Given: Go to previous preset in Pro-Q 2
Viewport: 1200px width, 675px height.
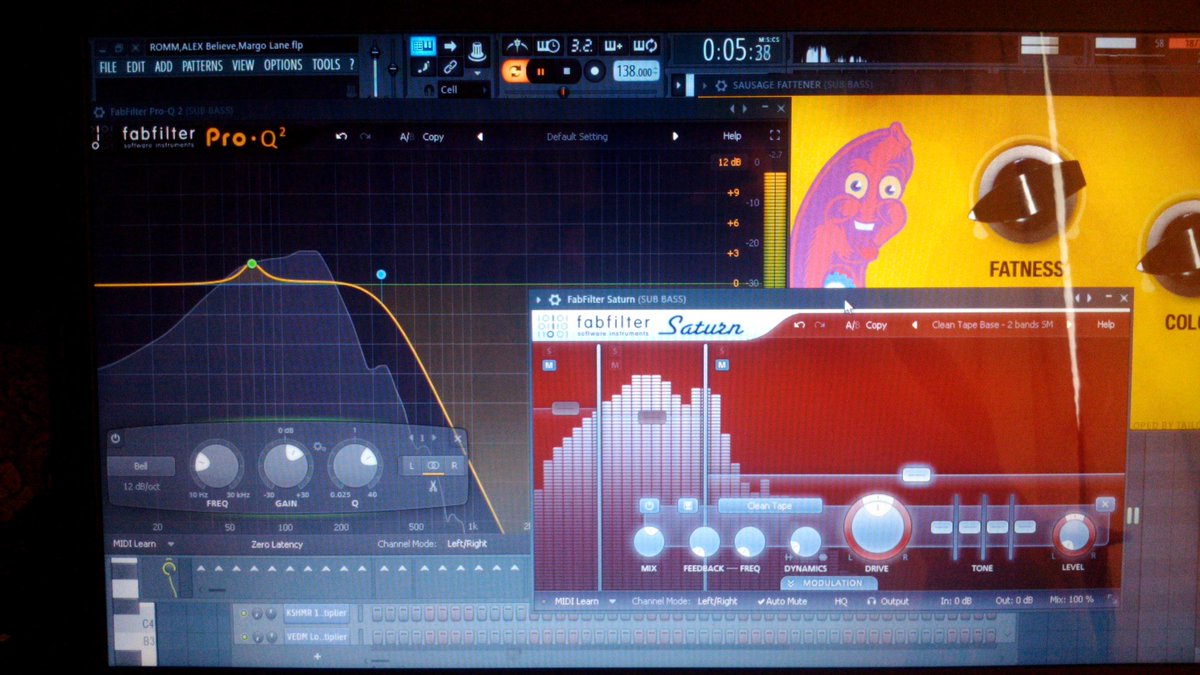Looking at the screenshot, I should (x=479, y=137).
